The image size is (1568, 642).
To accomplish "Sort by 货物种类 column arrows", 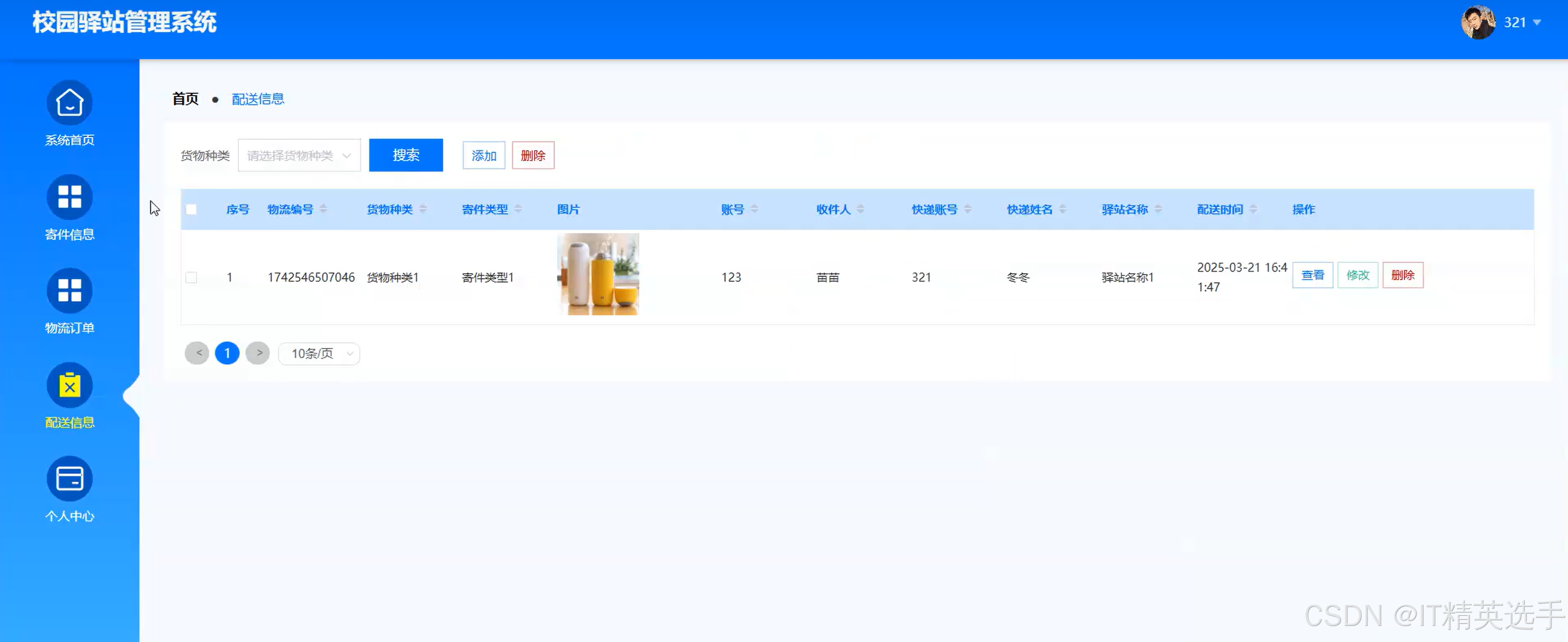I will [x=423, y=209].
